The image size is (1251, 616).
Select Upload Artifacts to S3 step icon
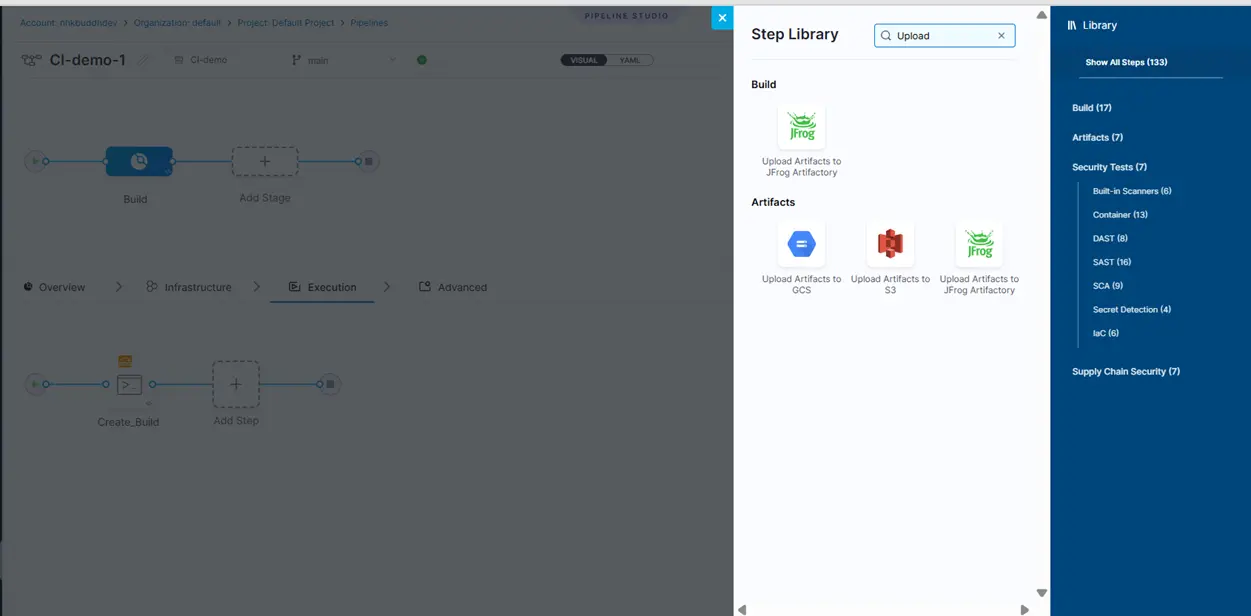pos(890,244)
